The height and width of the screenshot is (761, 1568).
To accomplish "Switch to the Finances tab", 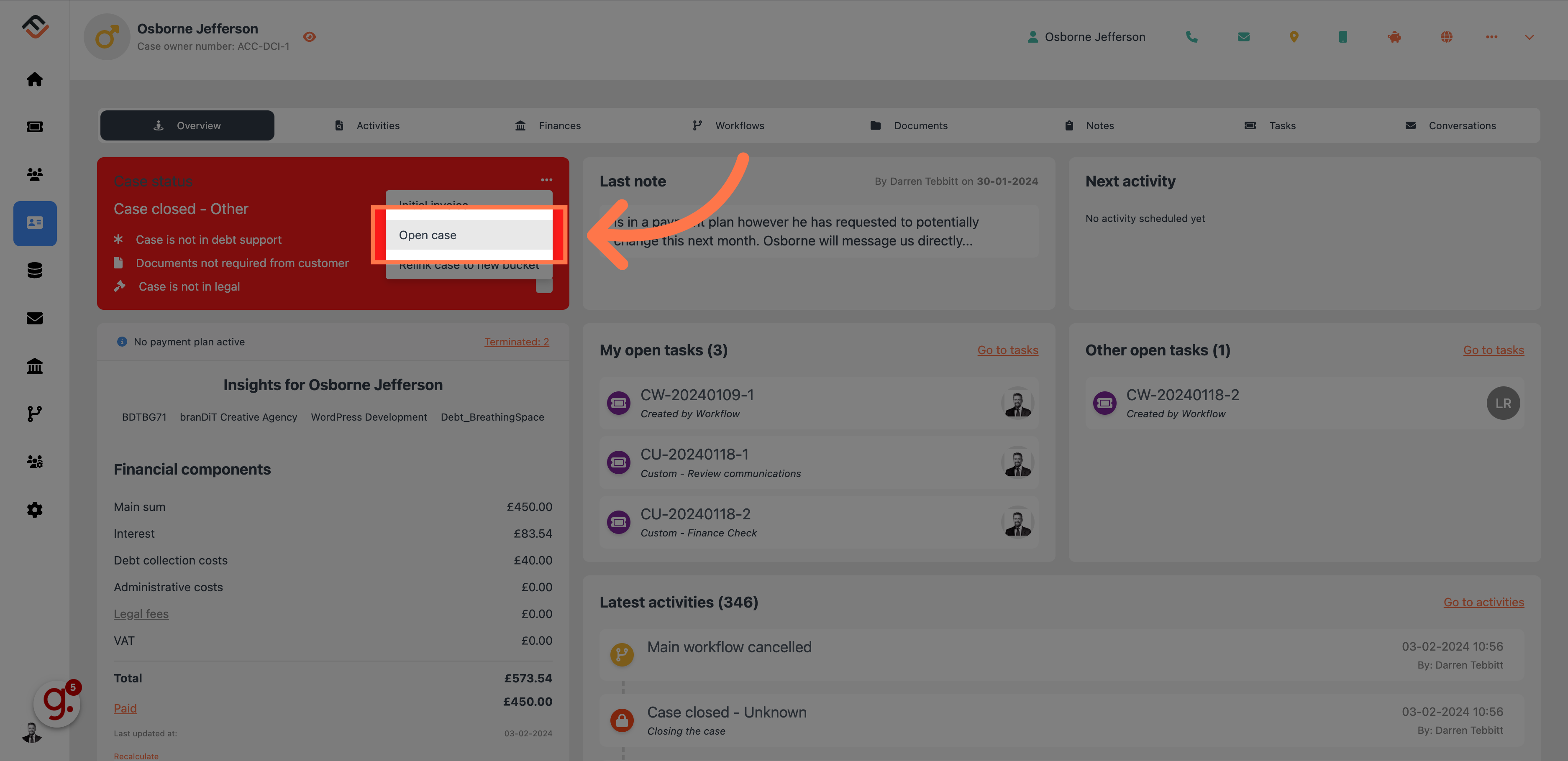I will pos(559,124).
